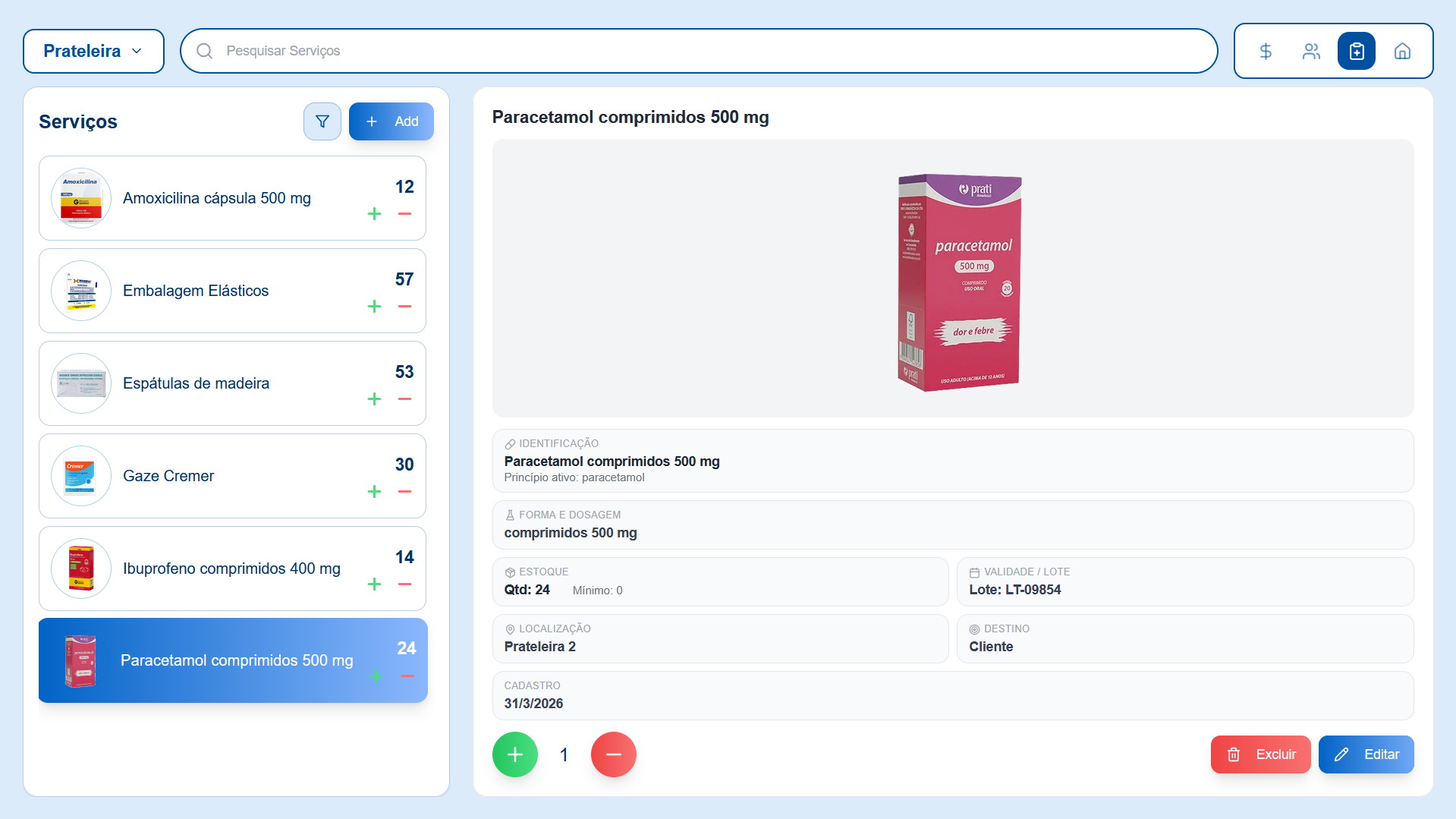Increase Gaze Cremer quantity with plus

point(374,492)
